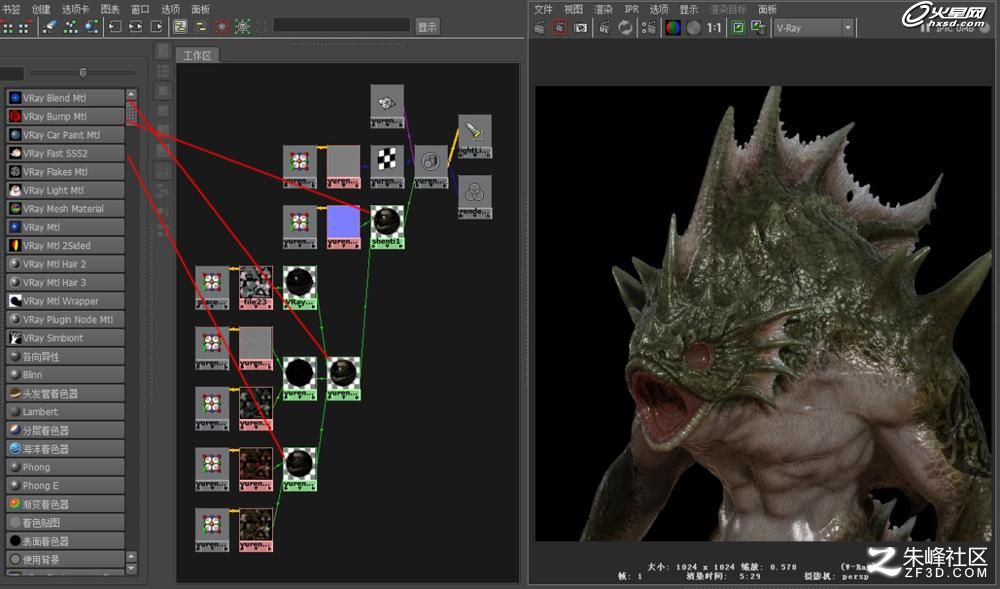Show input connections in Hypershade
This screenshot has height=589, width=1000.
point(115,27)
